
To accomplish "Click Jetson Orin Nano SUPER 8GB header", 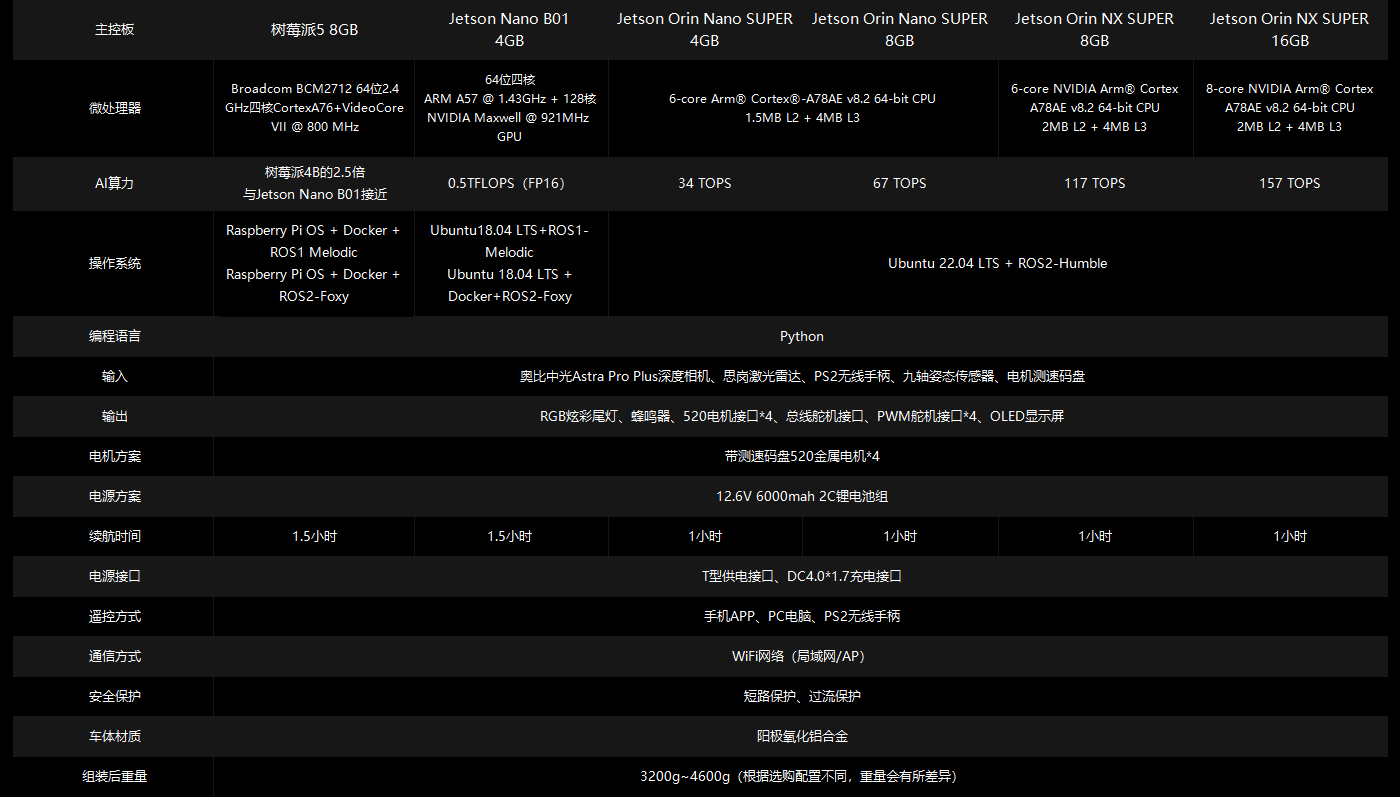I will (x=900, y=30).
